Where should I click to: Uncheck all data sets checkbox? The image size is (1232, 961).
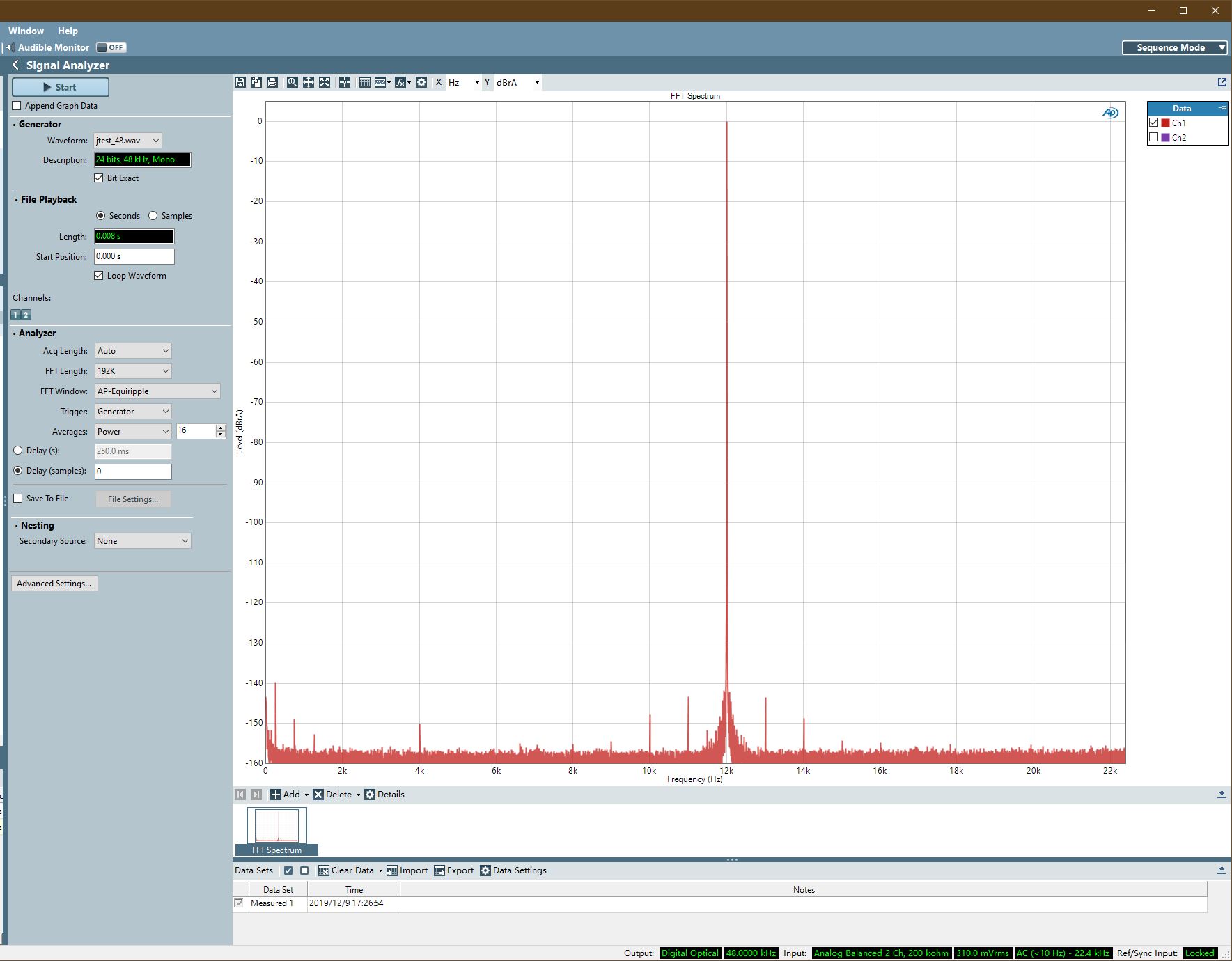(304, 870)
